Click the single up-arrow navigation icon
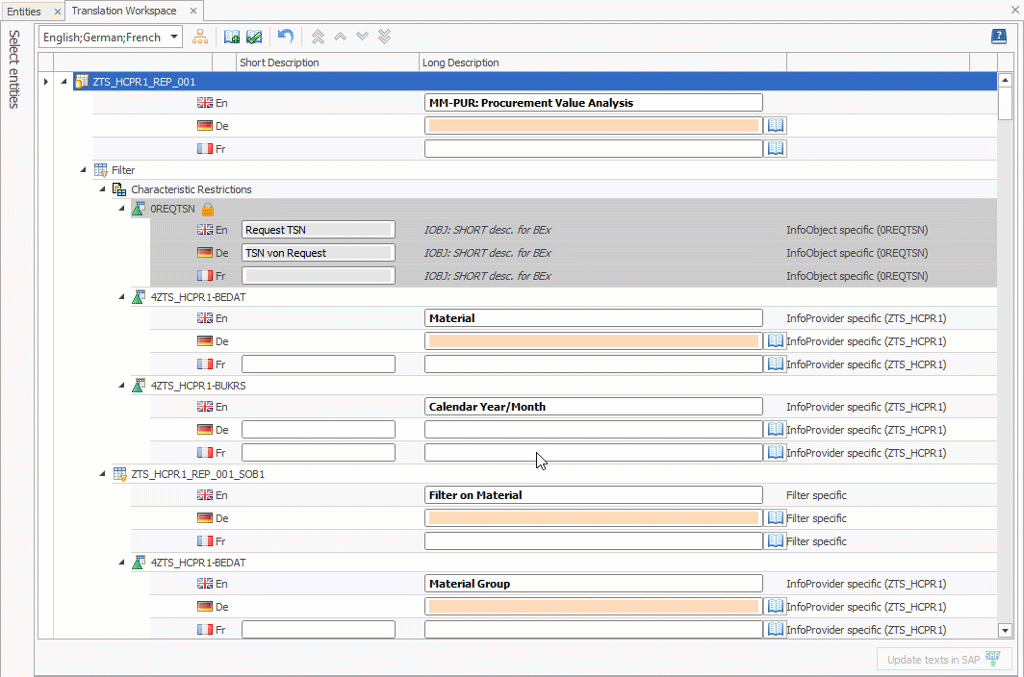 [x=340, y=37]
